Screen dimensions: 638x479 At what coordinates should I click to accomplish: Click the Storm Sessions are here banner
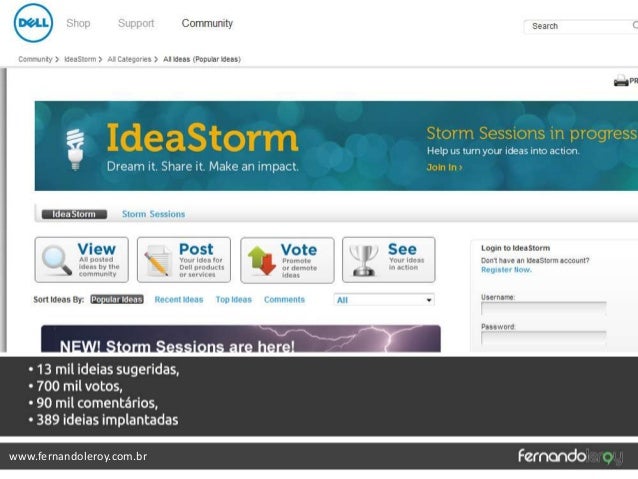pos(241,339)
